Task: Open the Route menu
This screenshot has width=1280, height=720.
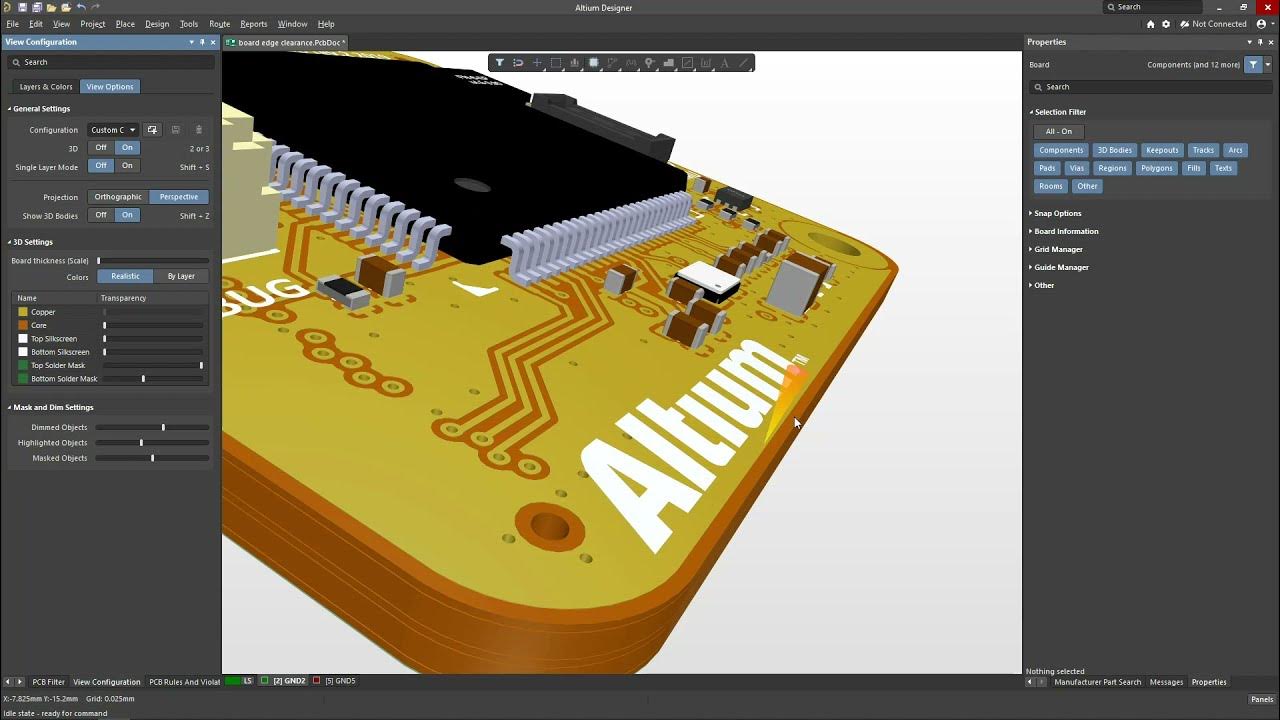Action: pyautogui.click(x=220, y=24)
